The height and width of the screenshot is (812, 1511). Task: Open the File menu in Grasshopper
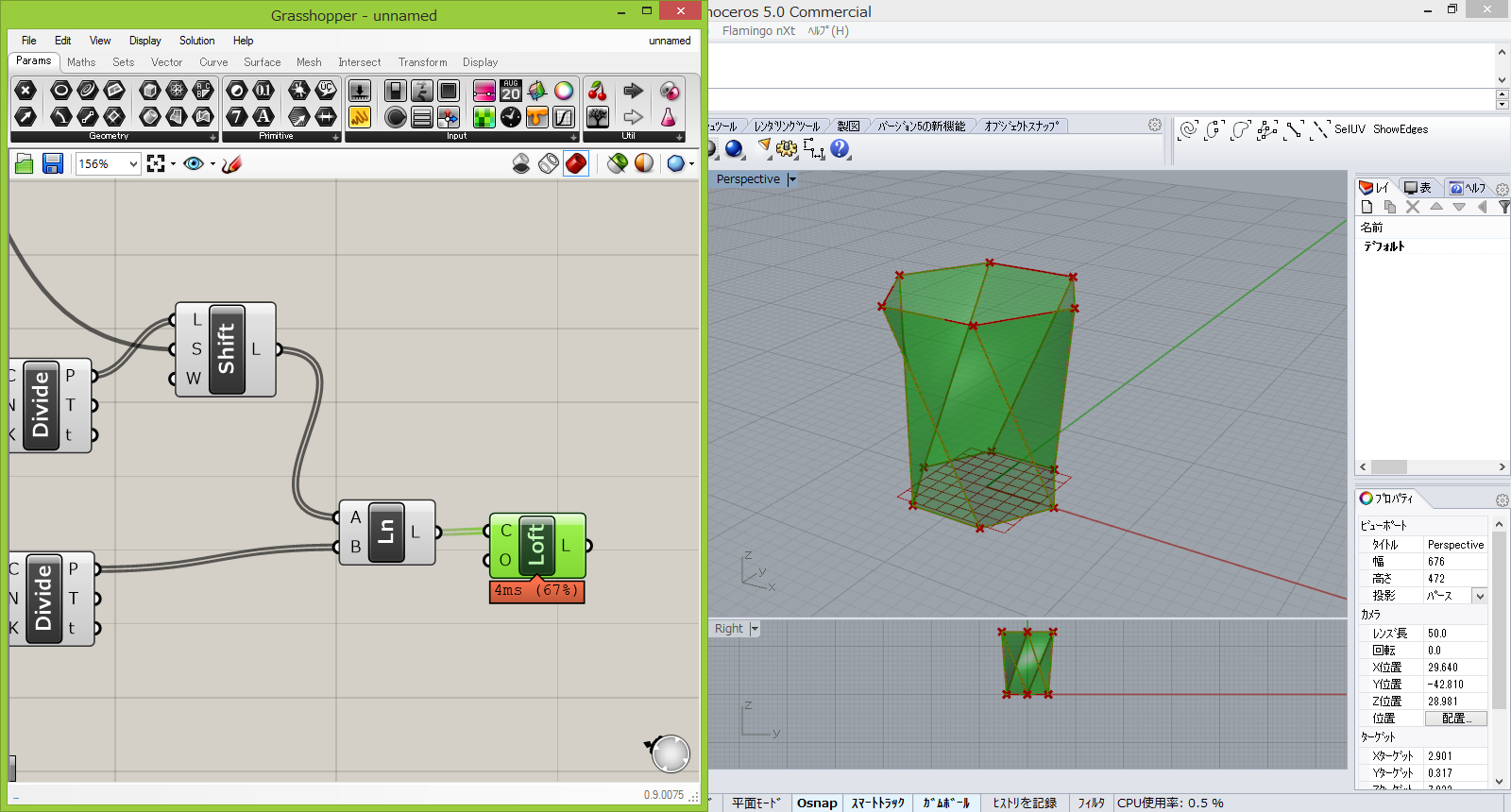[x=29, y=41]
